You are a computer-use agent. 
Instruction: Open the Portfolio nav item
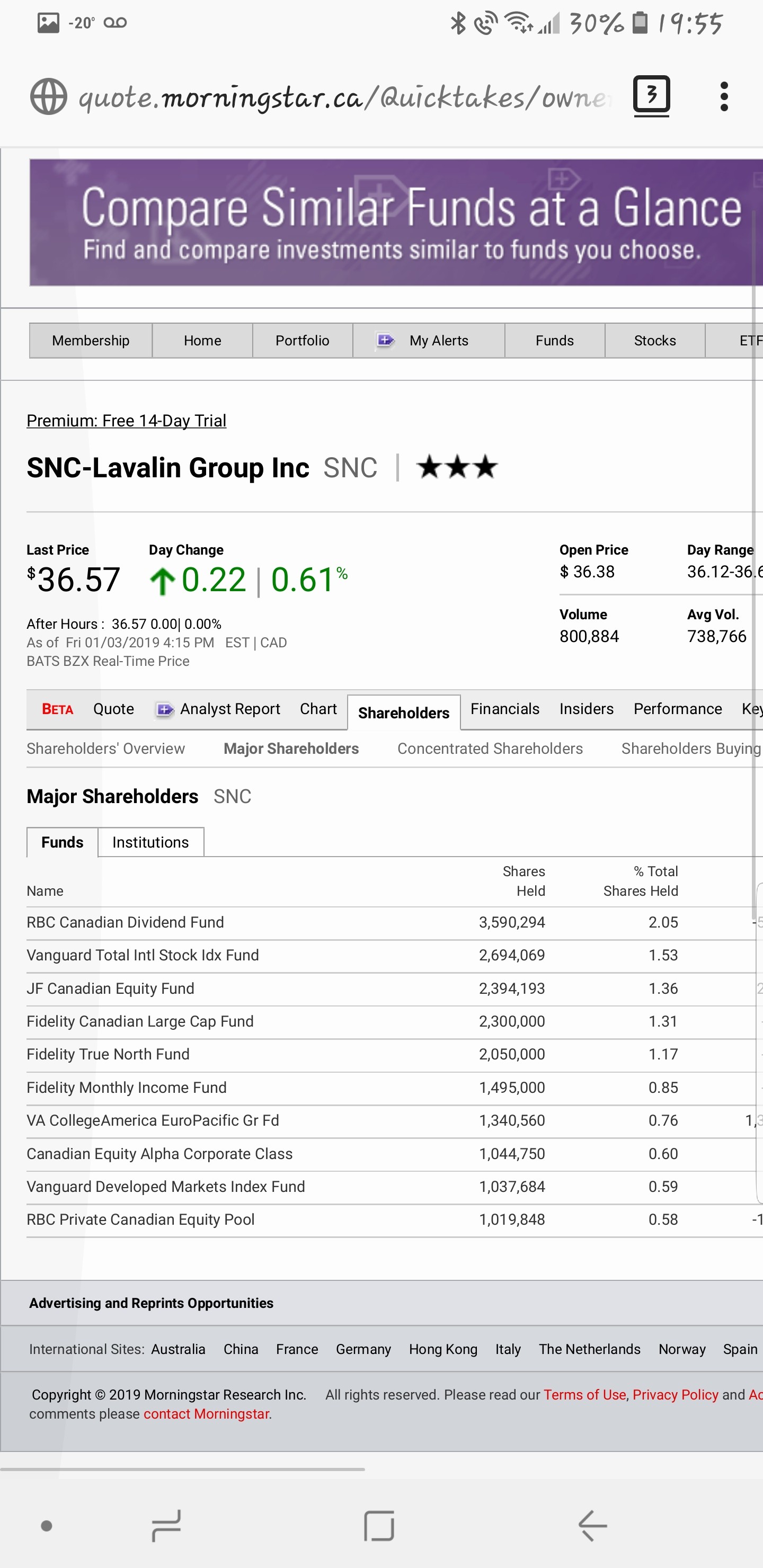click(302, 340)
